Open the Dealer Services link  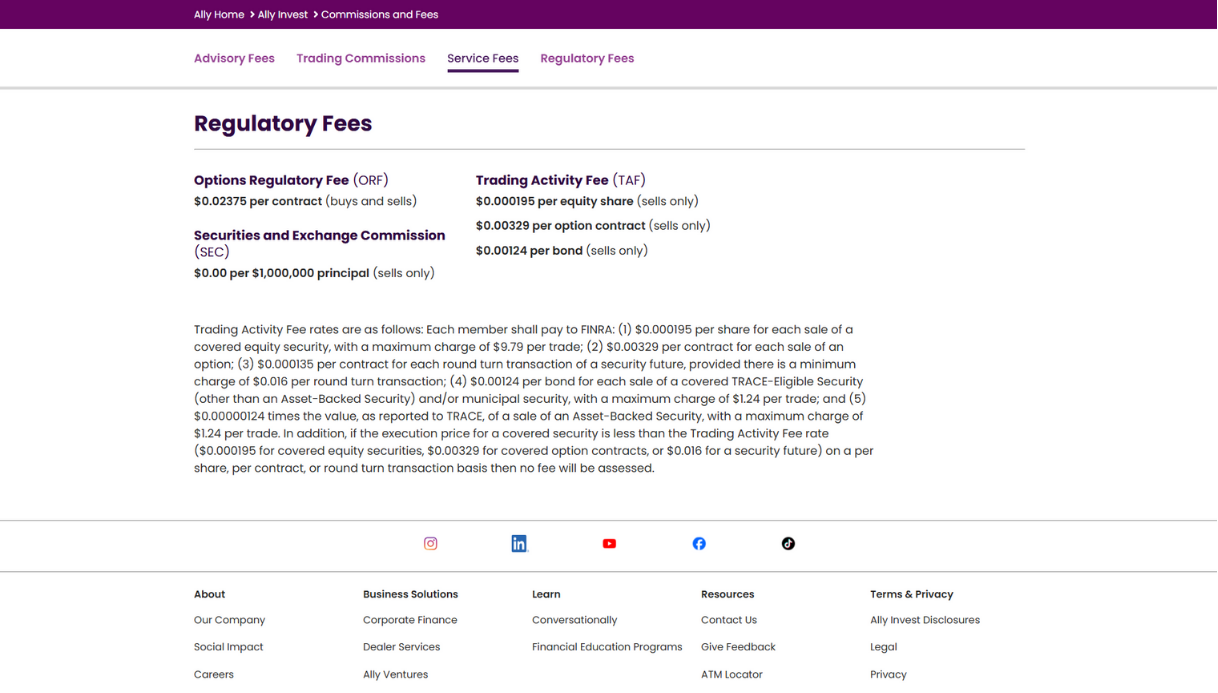pyautogui.click(x=402, y=647)
